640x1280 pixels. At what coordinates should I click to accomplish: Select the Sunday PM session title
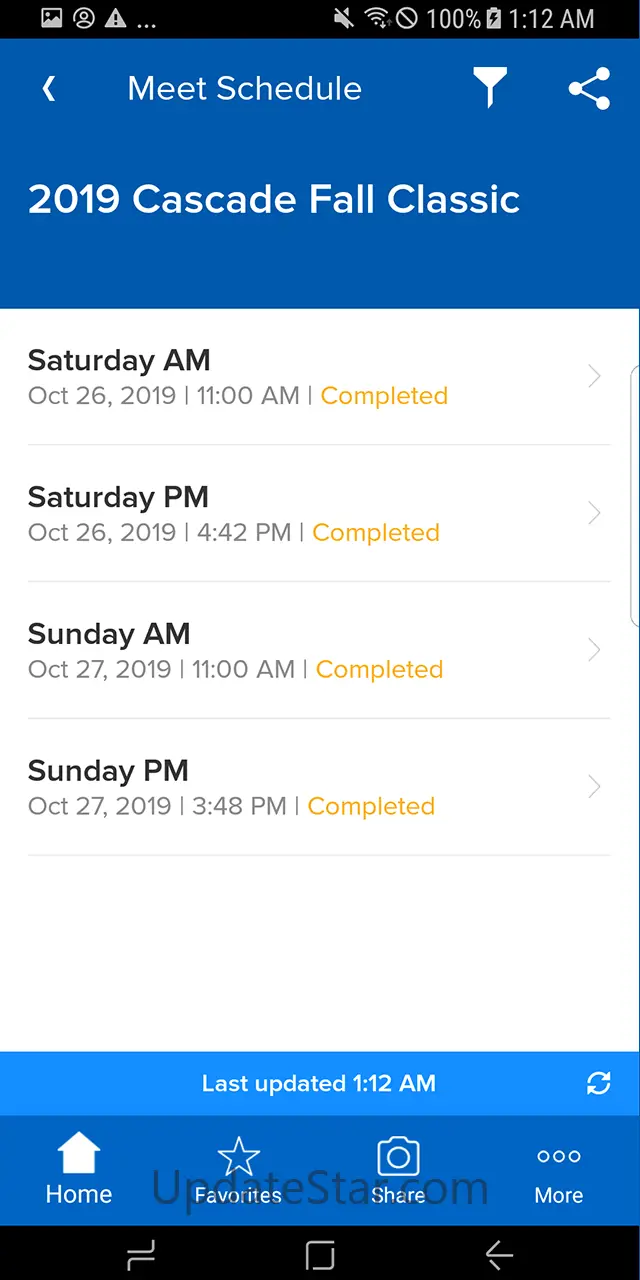108,771
